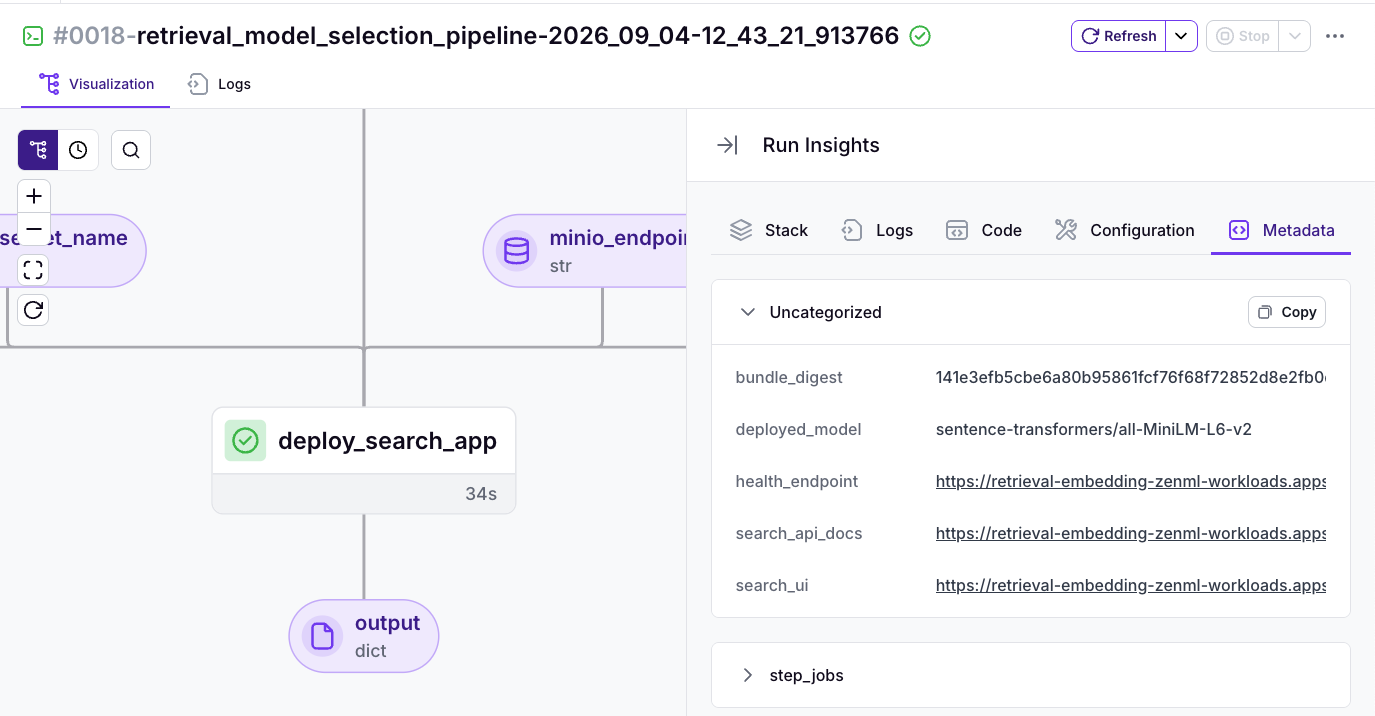Click the Copy button in Uncategorized
The image size is (1375, 716).
(x=1287, y=312)
